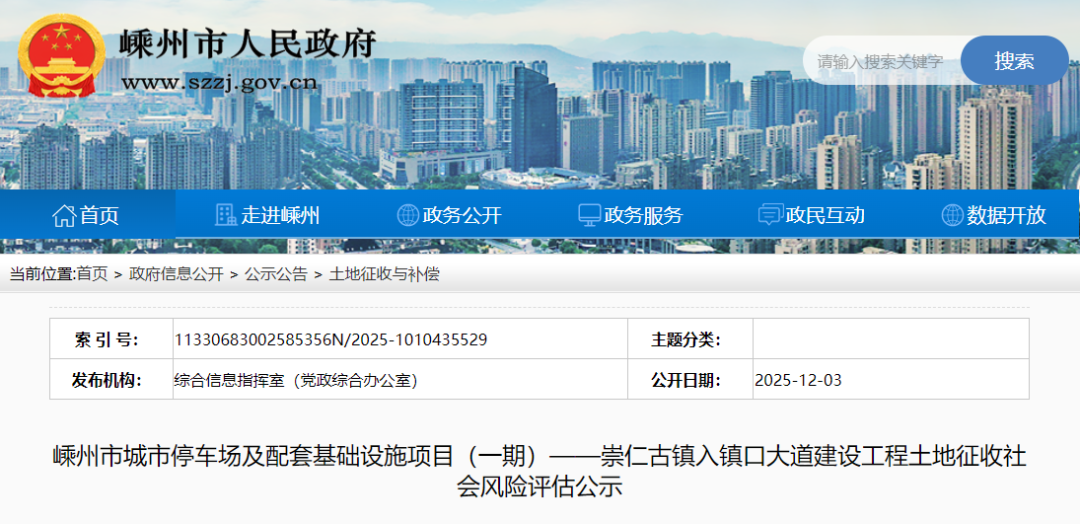This screenshot has width=1080, height=524.
Task: Click the monitor icon beside 政务服务
Action: 590,215
